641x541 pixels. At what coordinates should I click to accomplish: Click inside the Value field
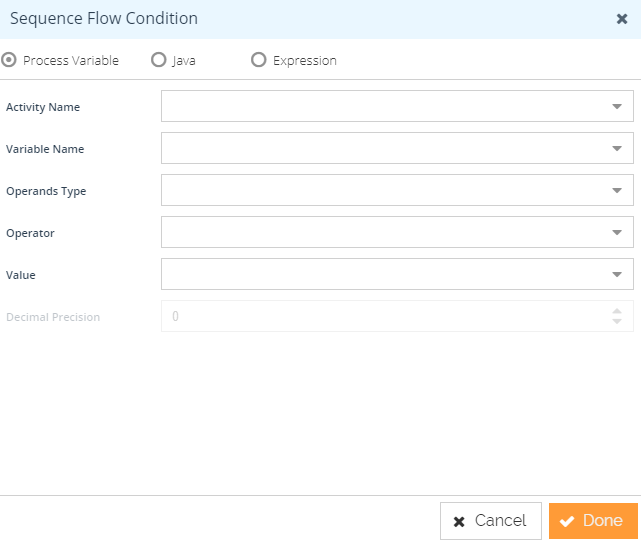[x=380, y=274]
